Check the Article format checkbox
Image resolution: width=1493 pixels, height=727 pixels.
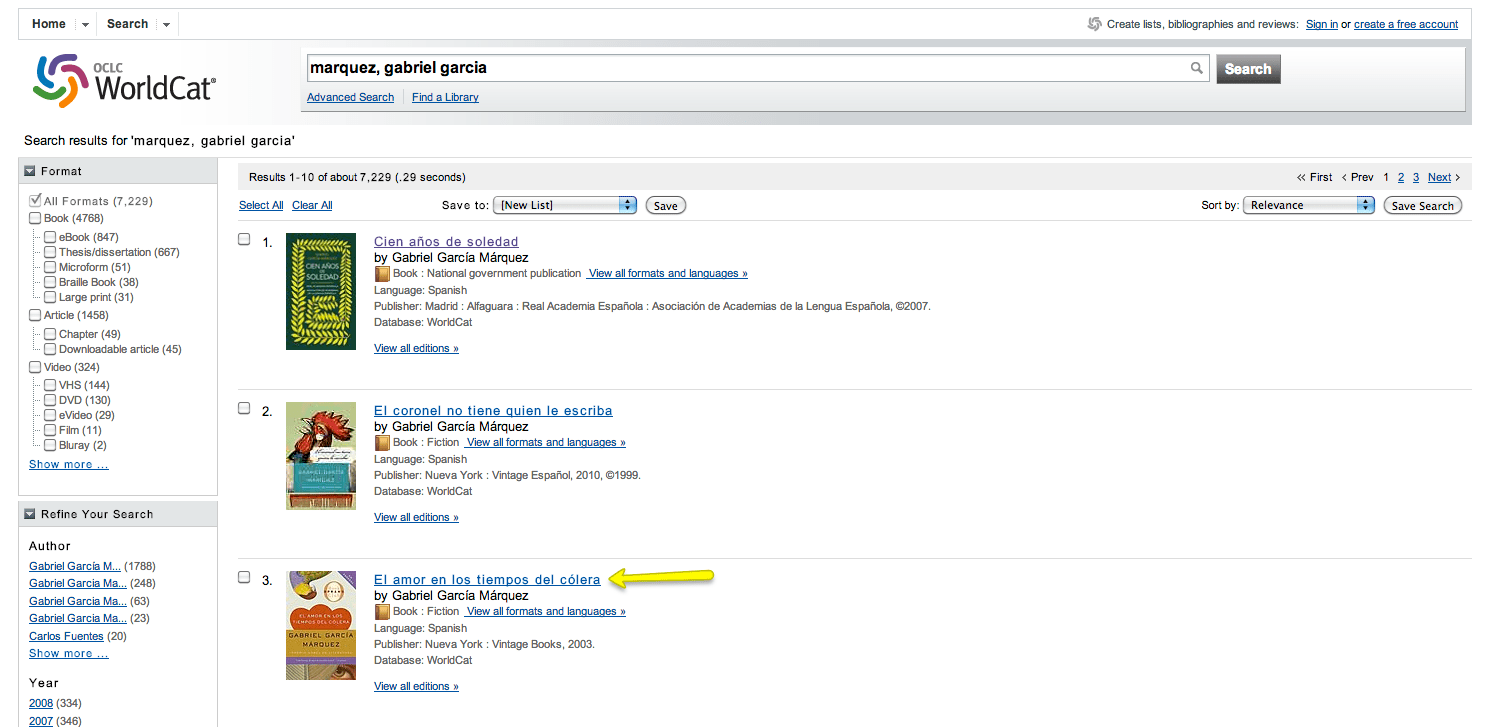pos(35,315)
